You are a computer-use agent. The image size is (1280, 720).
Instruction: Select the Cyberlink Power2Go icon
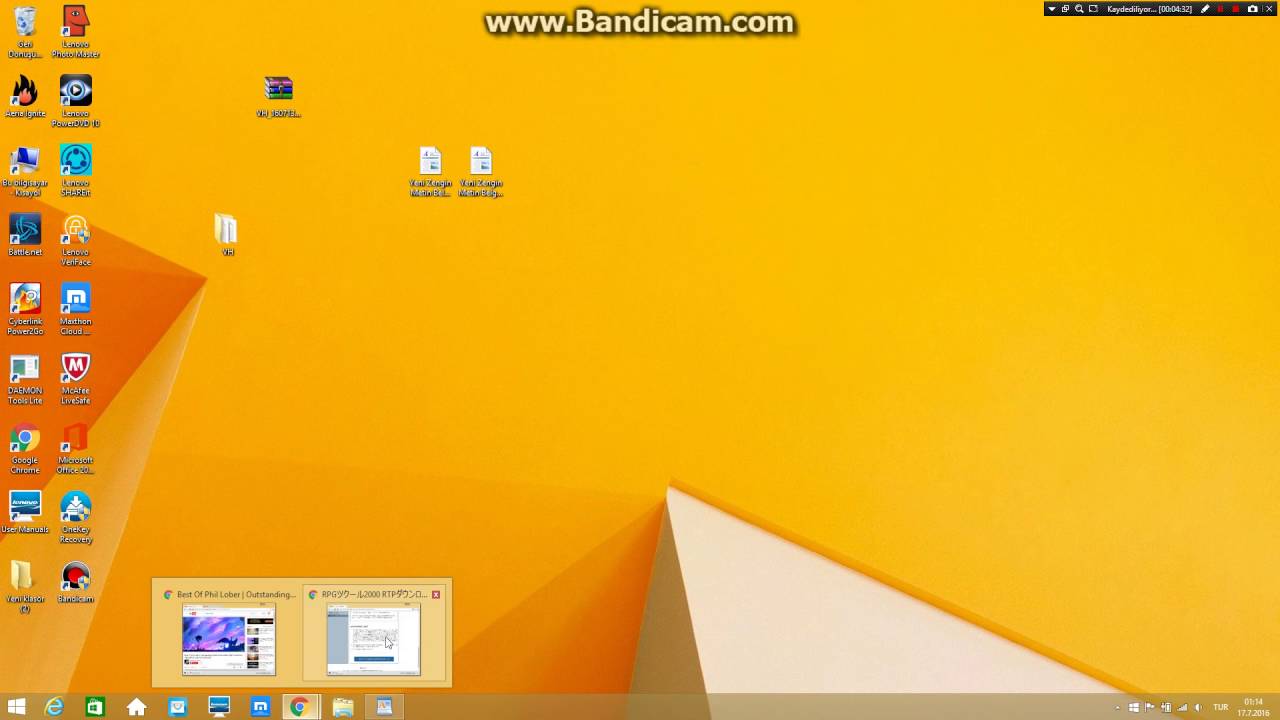(25, 309)
